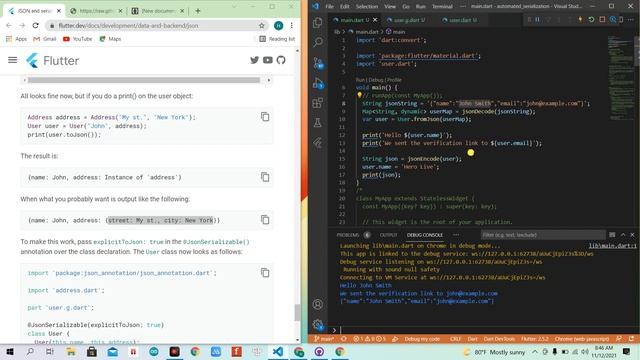Image resolution: width=640 pixels, height=360 pixels.
Task: Switch to the user.g.dart editor tab
Action: [x=406, y=20]
